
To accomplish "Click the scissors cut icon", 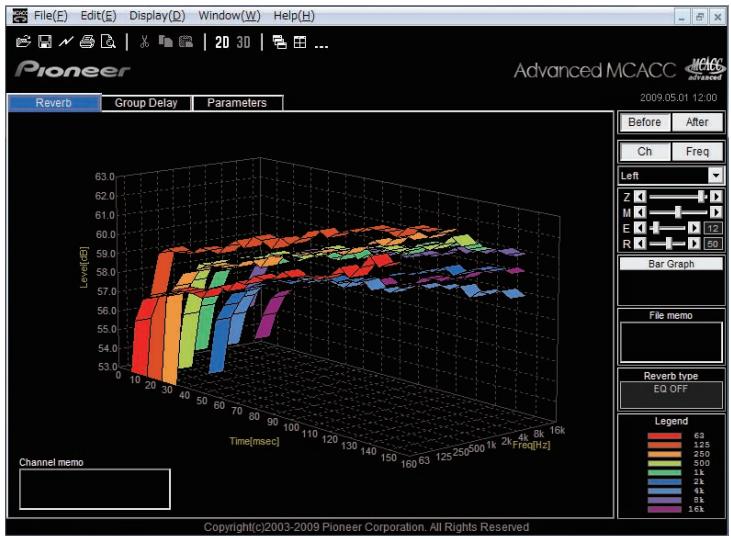I will tap(145, 42).
